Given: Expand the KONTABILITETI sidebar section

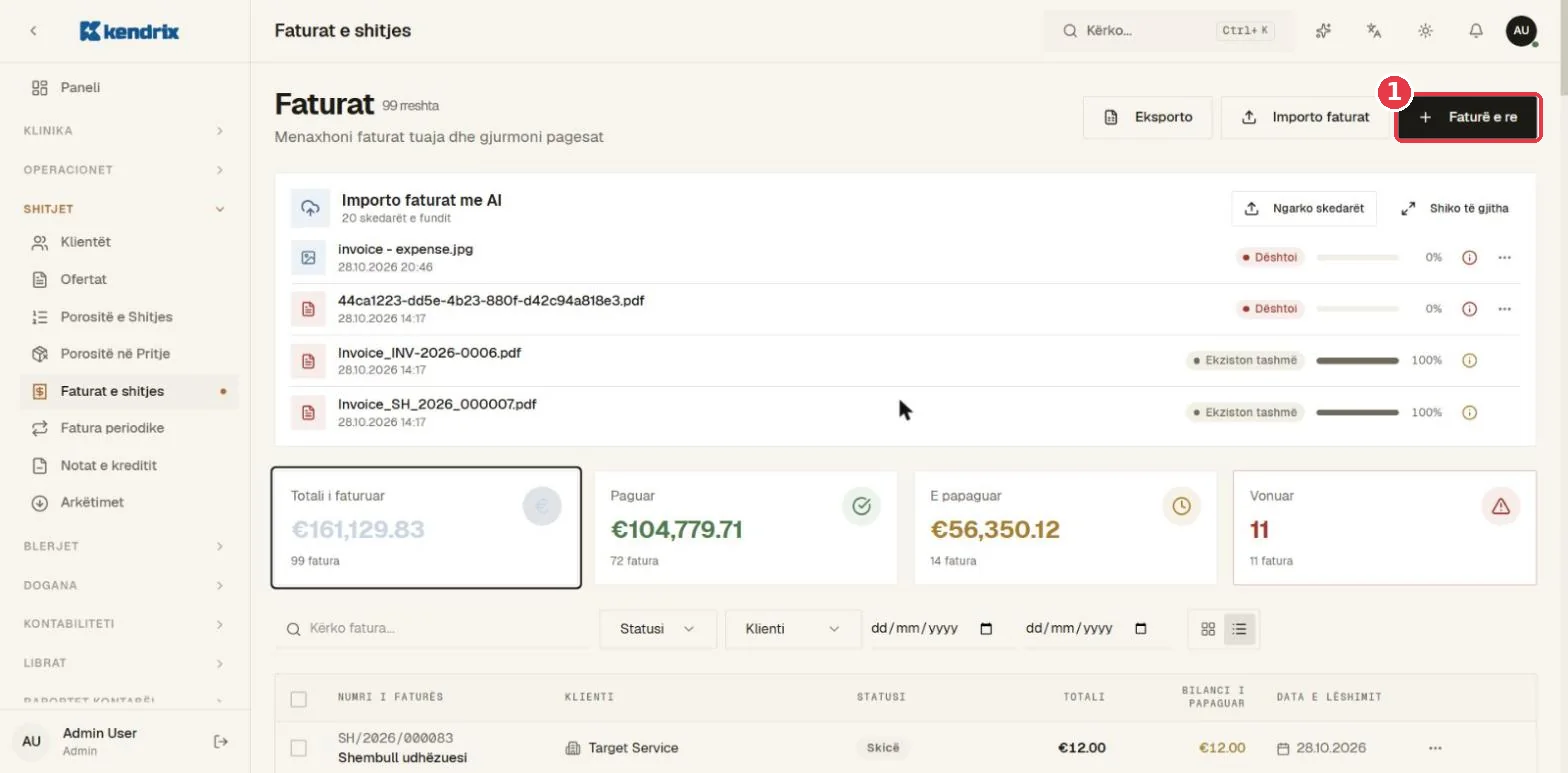Looking at the screenshot, I should click(125, 624).
